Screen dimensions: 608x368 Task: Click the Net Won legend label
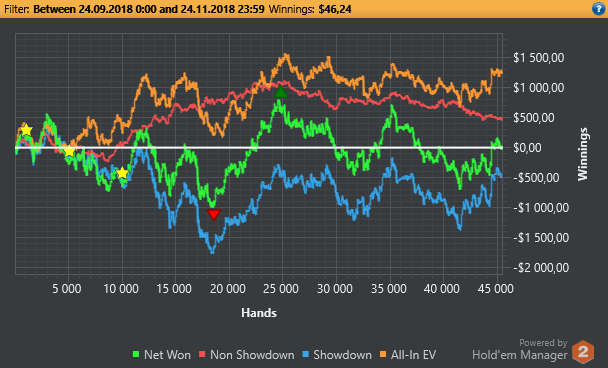pyautogui.click(x=167, y=354)
